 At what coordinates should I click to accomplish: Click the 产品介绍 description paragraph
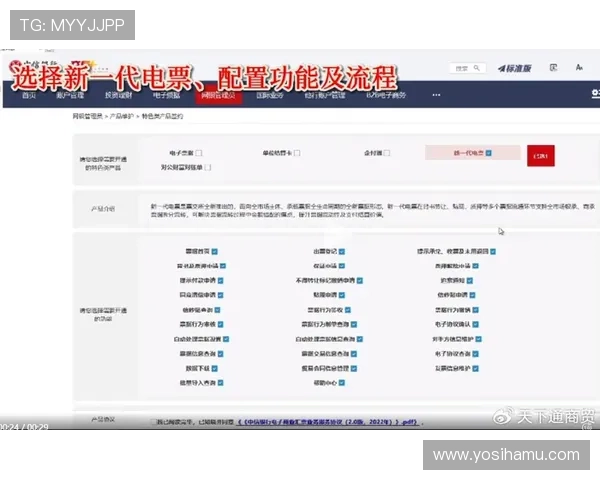373,211
